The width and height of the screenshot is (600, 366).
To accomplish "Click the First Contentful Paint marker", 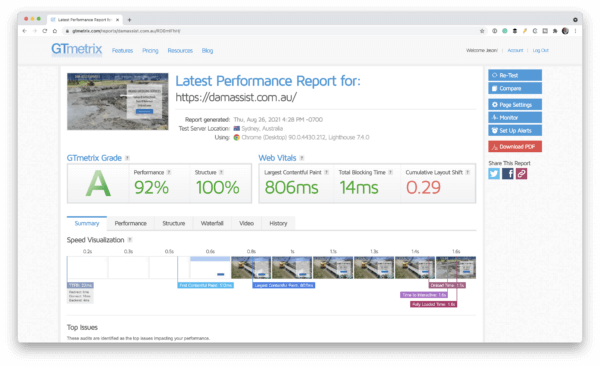I will 205,285.
